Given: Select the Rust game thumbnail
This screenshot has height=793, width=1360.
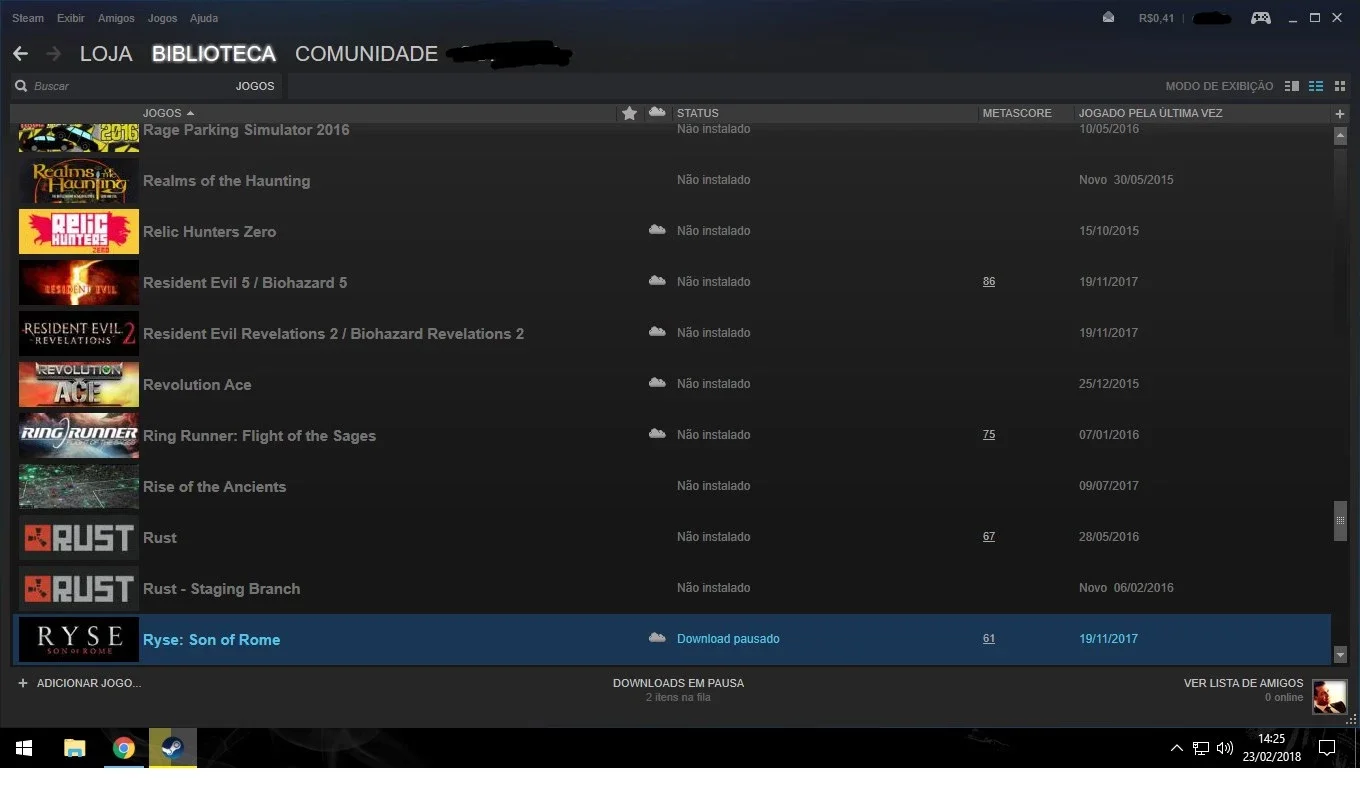Looking at the screenshot, I should (79, 537).
